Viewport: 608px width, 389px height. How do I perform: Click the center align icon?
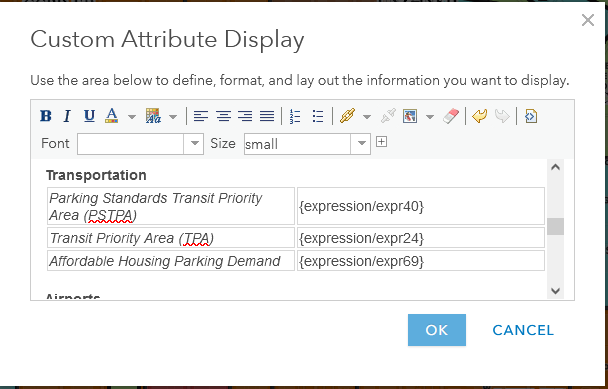223,116
